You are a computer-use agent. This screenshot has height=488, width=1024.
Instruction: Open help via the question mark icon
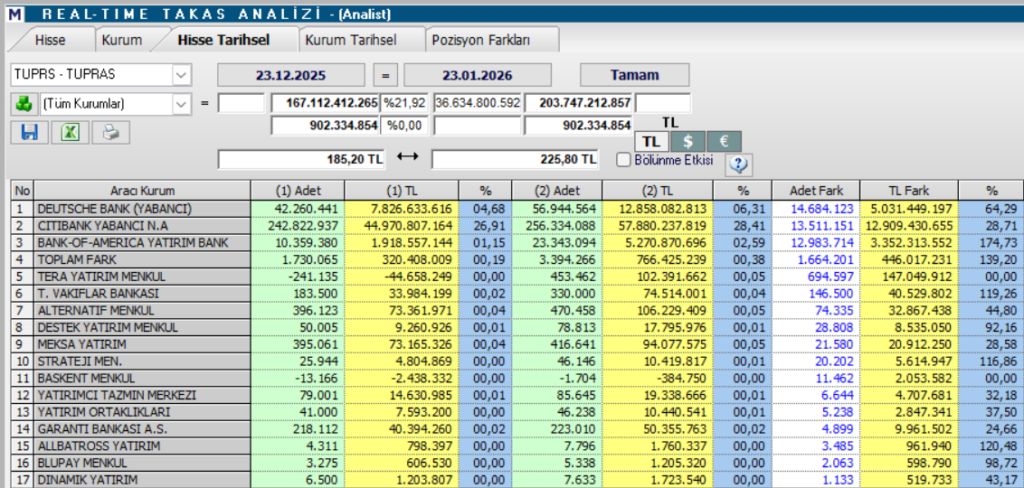[x=740, y=164]
